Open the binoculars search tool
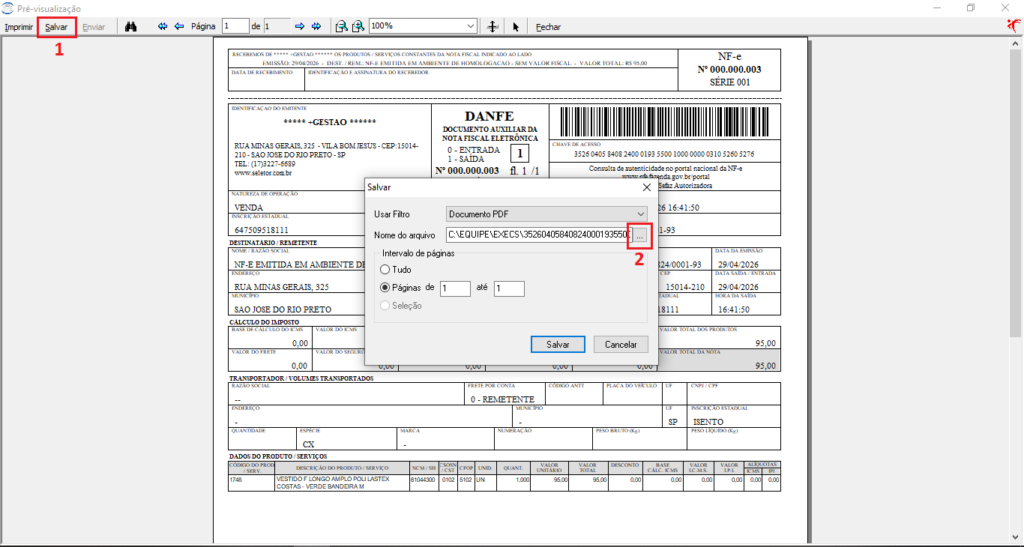The image size is (1024, 547). [131, 27]
